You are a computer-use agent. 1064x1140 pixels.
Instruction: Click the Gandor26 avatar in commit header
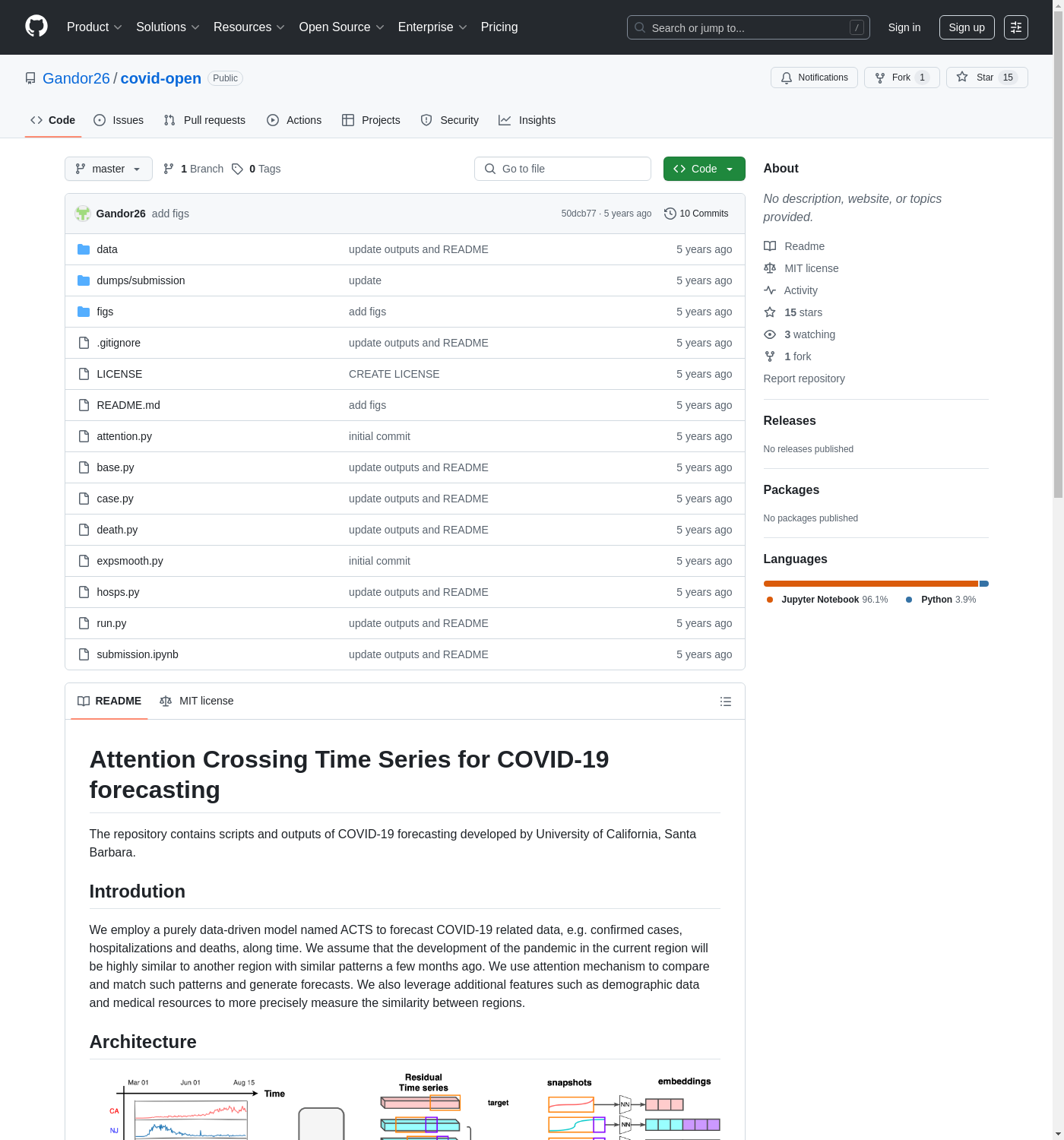click(83, 214)
